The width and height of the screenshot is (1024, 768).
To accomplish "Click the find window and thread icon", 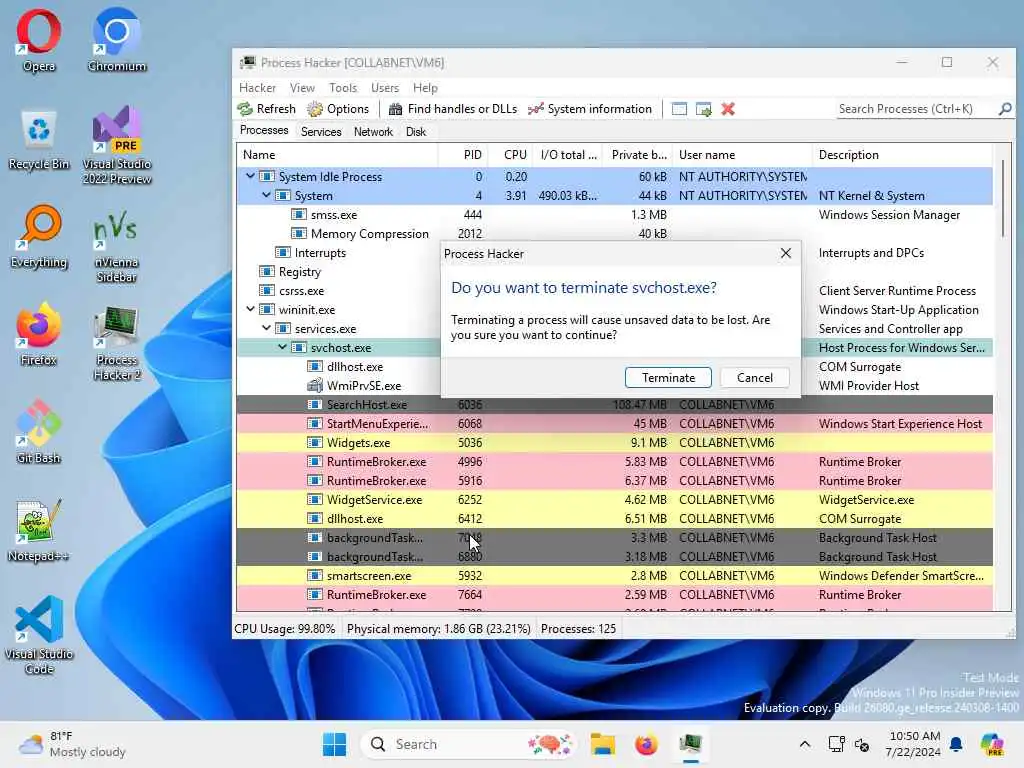I will 703,109.
